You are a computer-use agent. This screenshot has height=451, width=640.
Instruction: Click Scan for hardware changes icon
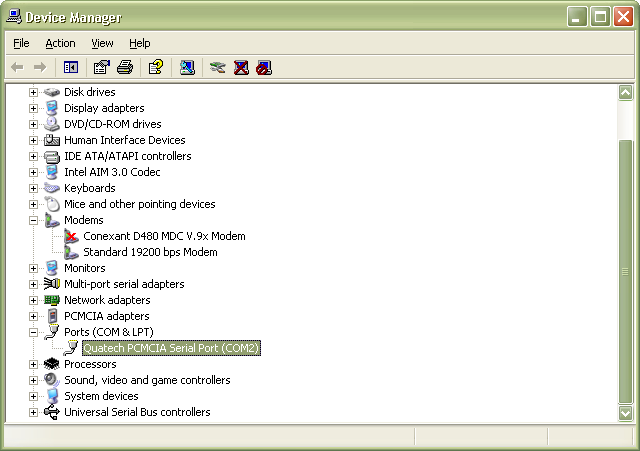187,67
